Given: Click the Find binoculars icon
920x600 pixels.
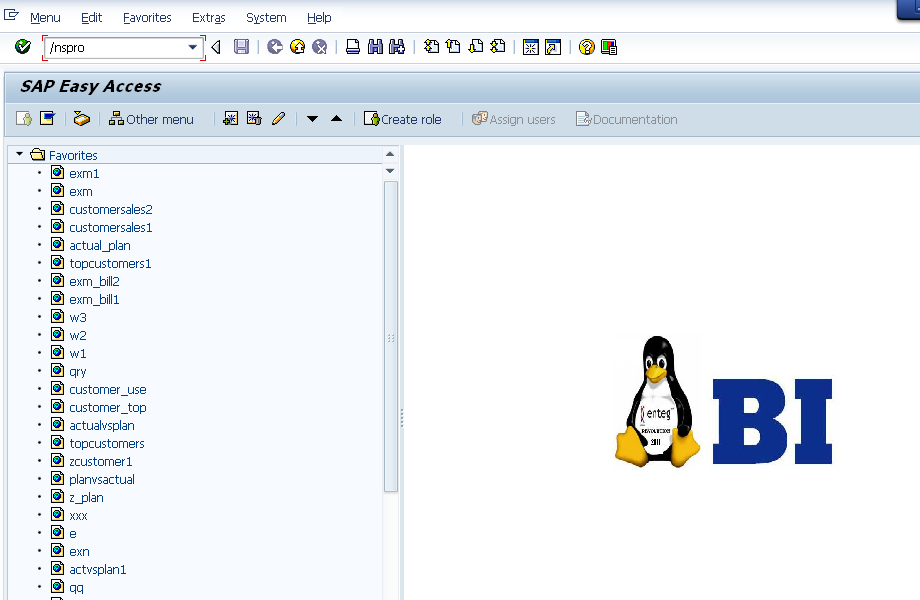Looking at the screenshot, I should click(x=375, y=47).
